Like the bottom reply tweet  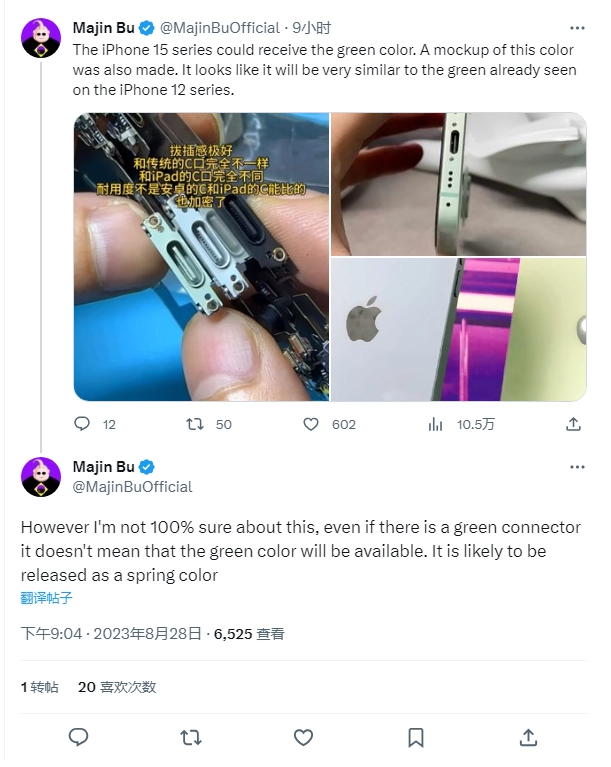tap(303, 737)
